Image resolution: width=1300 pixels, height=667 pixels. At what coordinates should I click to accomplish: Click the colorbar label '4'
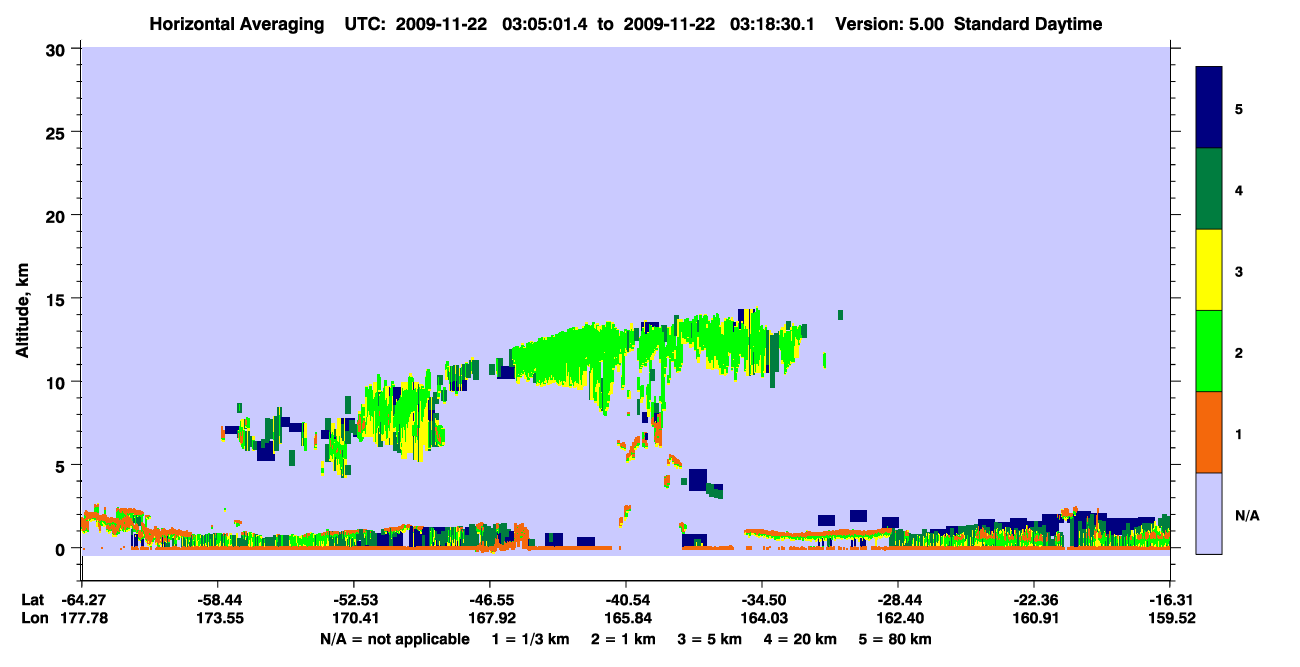[1239, 191]
